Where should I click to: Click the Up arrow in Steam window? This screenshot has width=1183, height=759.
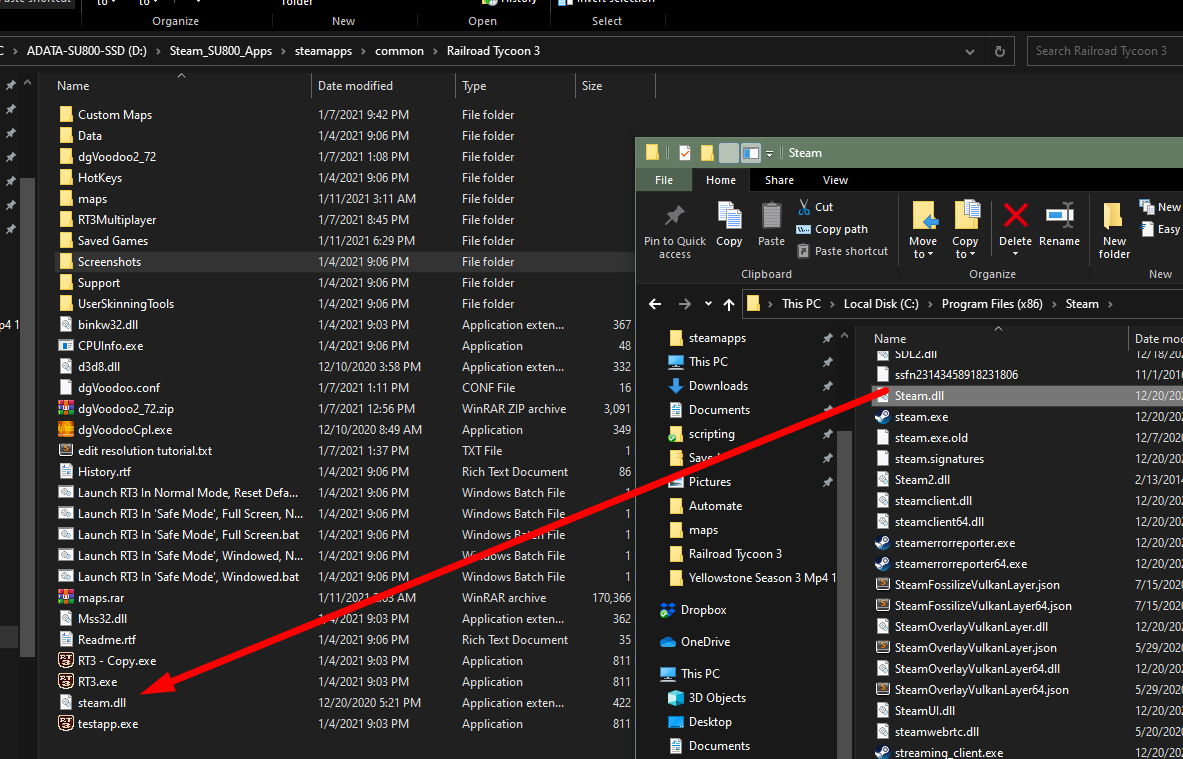(729, 304)
